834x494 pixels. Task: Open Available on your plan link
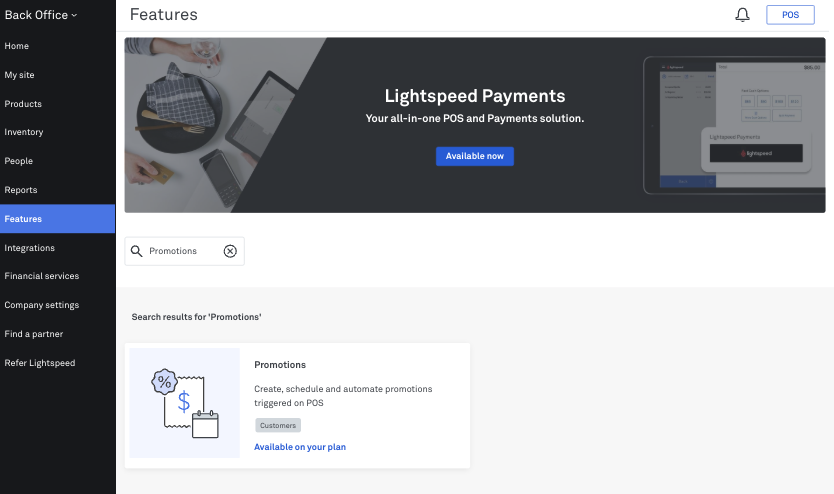point(300,447)
